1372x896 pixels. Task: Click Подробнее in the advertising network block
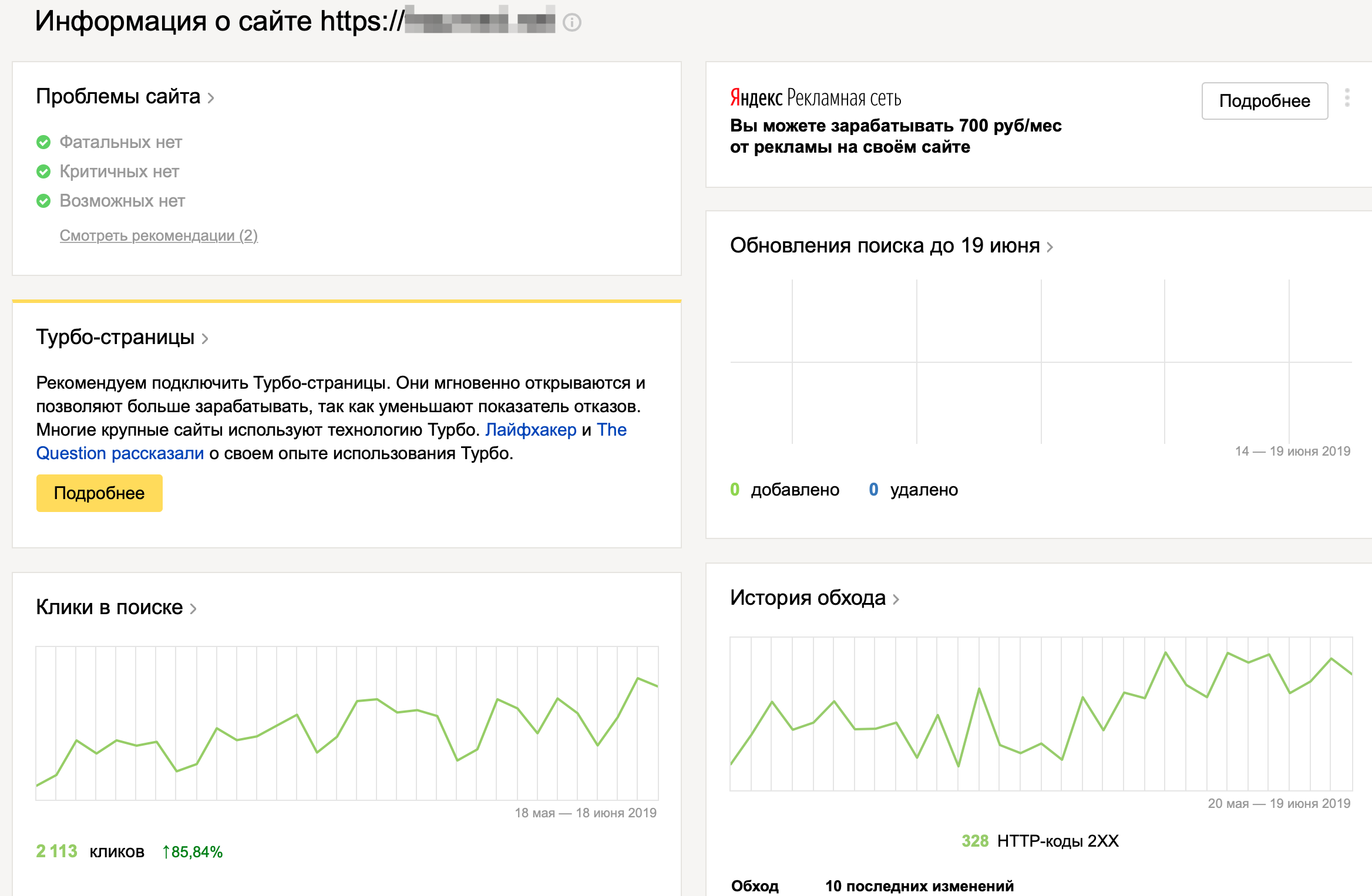click(1264, 101)
